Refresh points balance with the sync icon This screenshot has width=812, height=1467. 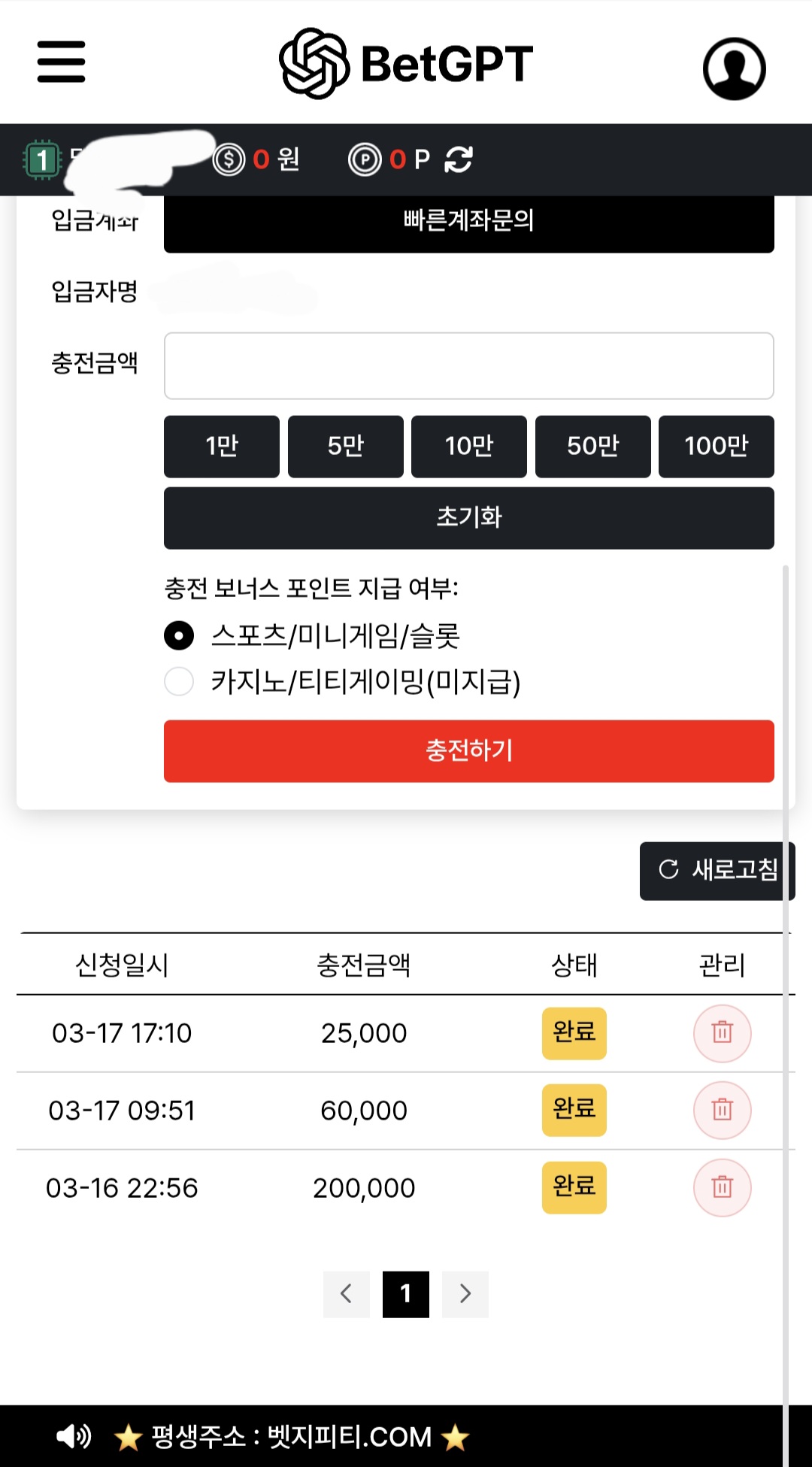click(459, 159)
